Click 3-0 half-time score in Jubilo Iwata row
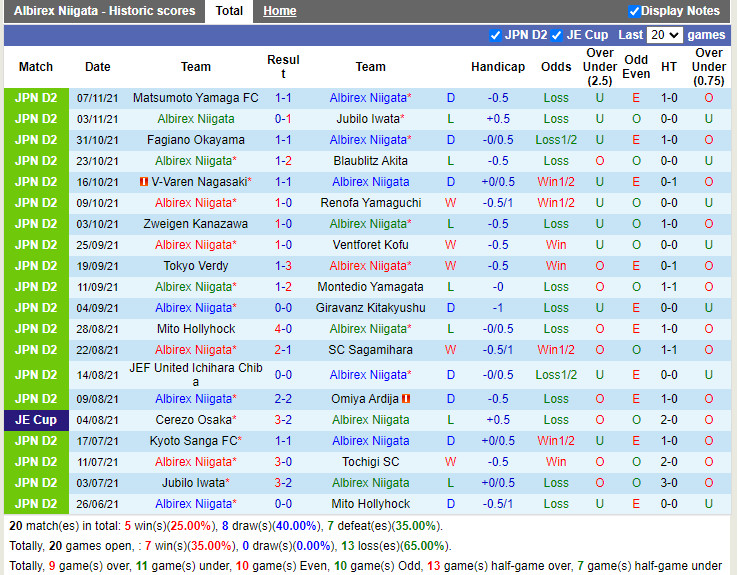The height and width of the screenshot is (575, 738). tap(669, 483)
